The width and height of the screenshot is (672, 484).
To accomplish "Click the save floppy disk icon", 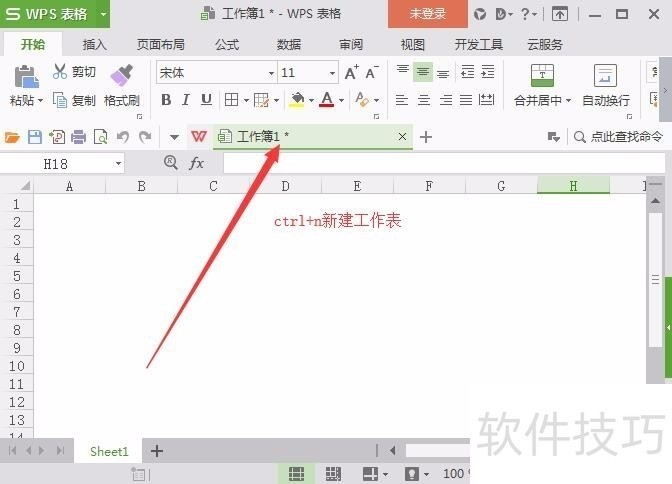I will 35,137.
